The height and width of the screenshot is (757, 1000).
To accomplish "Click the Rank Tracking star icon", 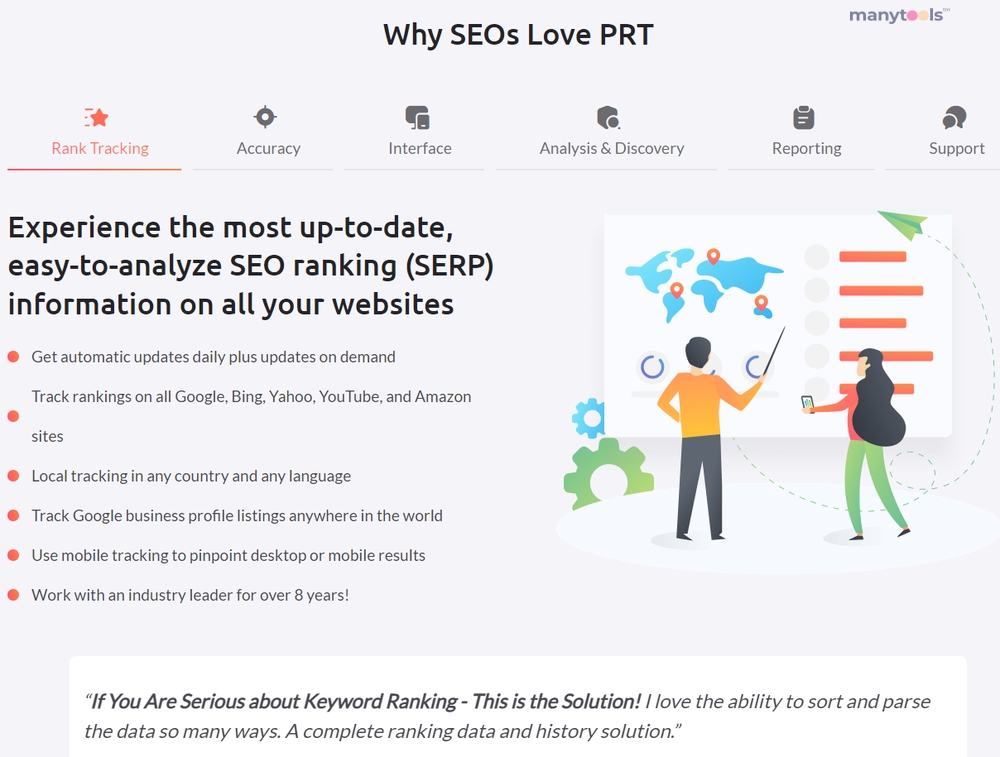I will (x=97, y=118).
